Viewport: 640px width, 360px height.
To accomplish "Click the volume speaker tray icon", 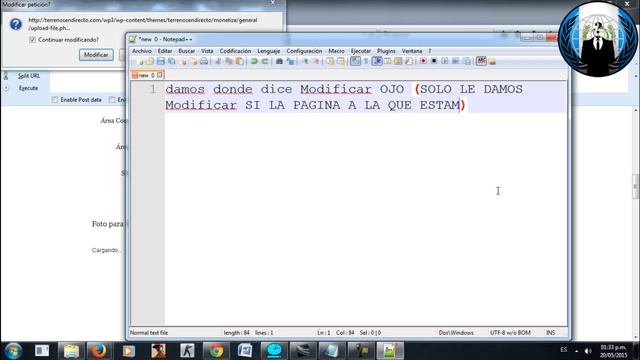I will point(588,351).
